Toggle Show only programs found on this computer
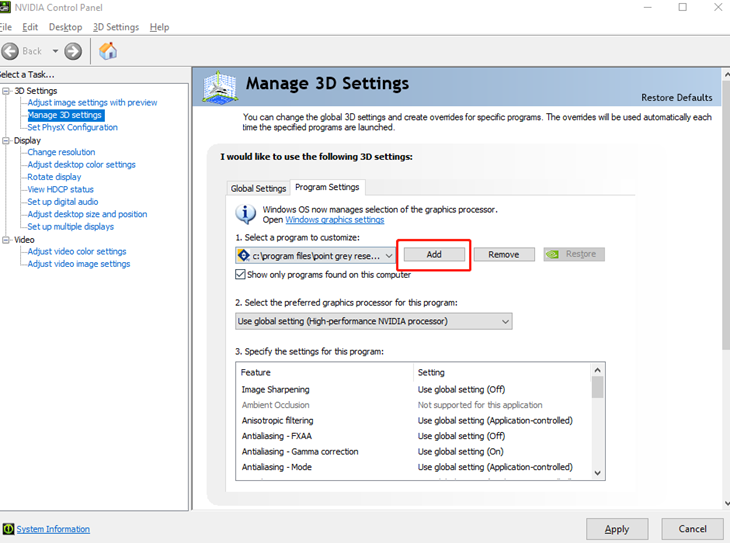Screen dimensions: 730x543 [x=240, y=274]
